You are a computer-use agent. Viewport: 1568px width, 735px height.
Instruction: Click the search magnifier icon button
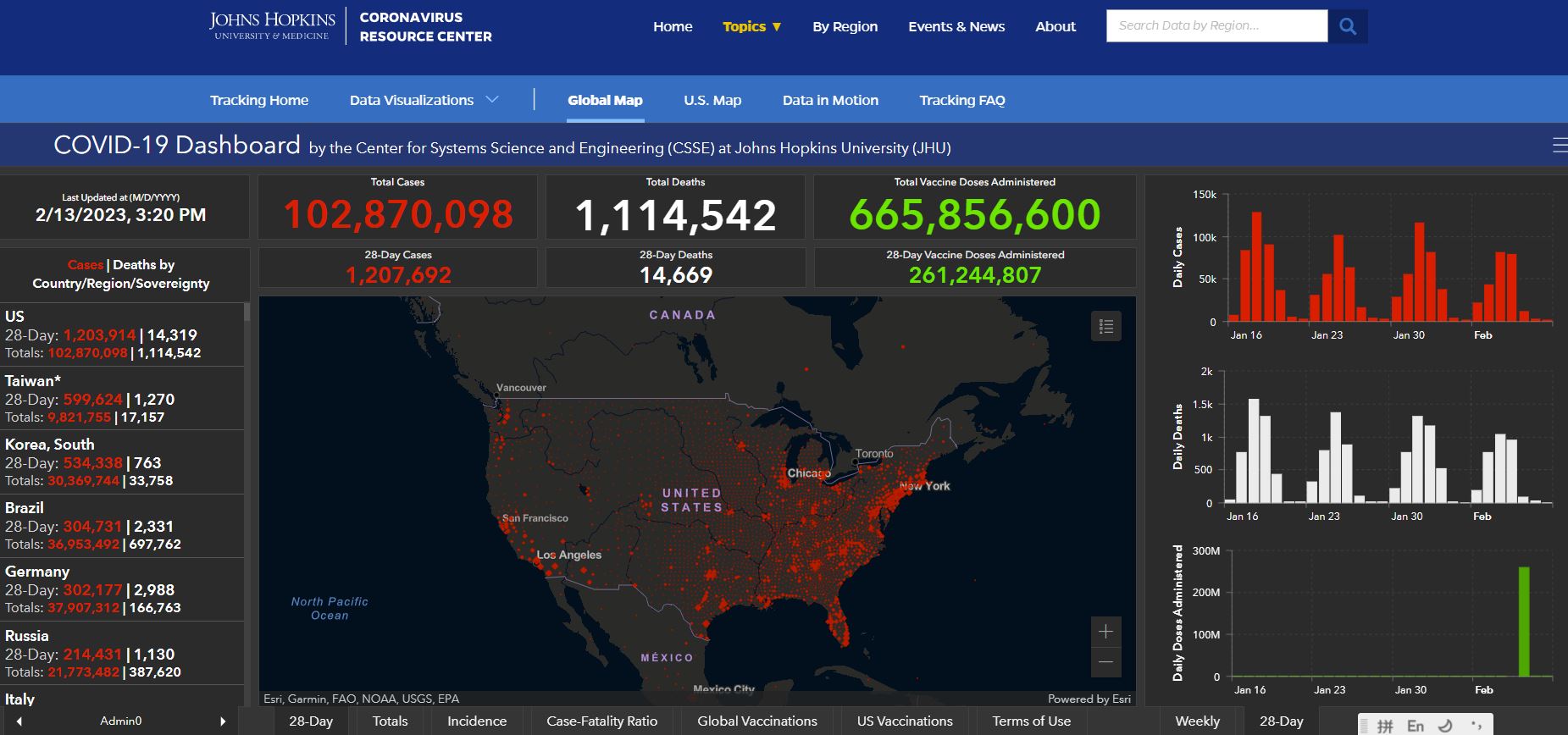tap(1347, 26)
